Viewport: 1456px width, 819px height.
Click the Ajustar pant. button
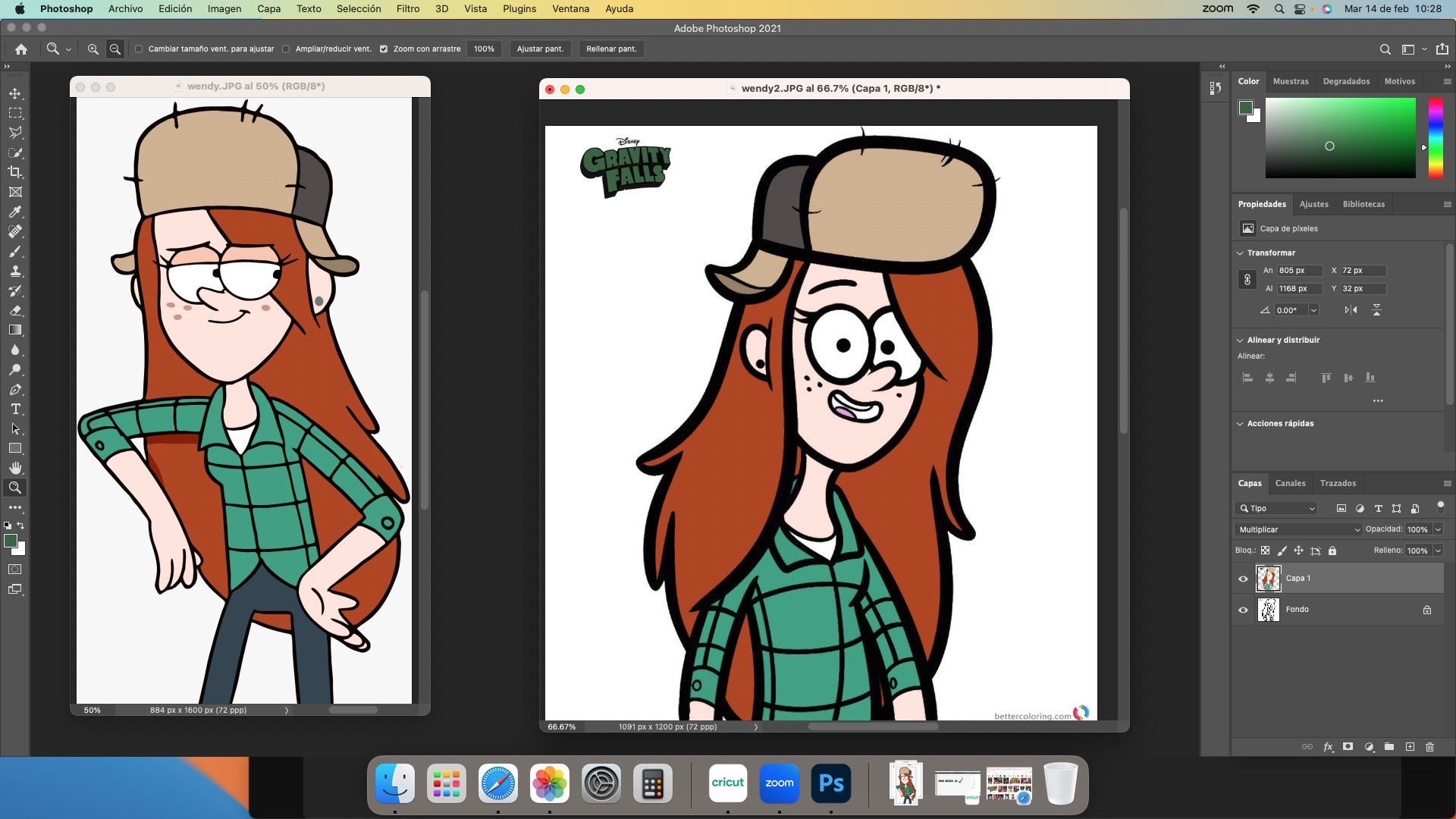click(x=540, y=49)
